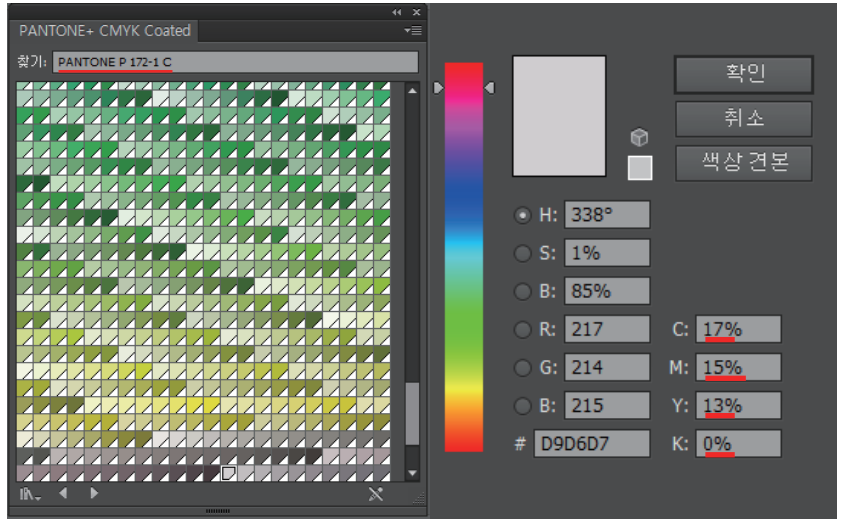844x527 pixels.
Task: Close the PANTONE+ CMYK Coated panel
Action: click(416, 12)
